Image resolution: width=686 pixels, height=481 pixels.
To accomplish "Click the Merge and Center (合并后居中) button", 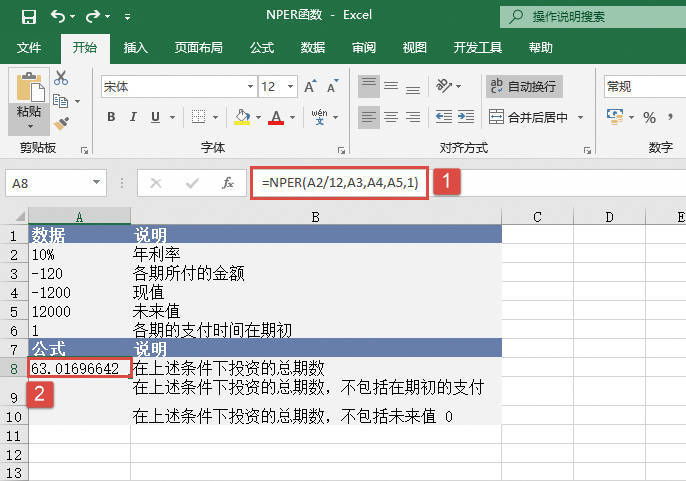I will tap(537, 118).
